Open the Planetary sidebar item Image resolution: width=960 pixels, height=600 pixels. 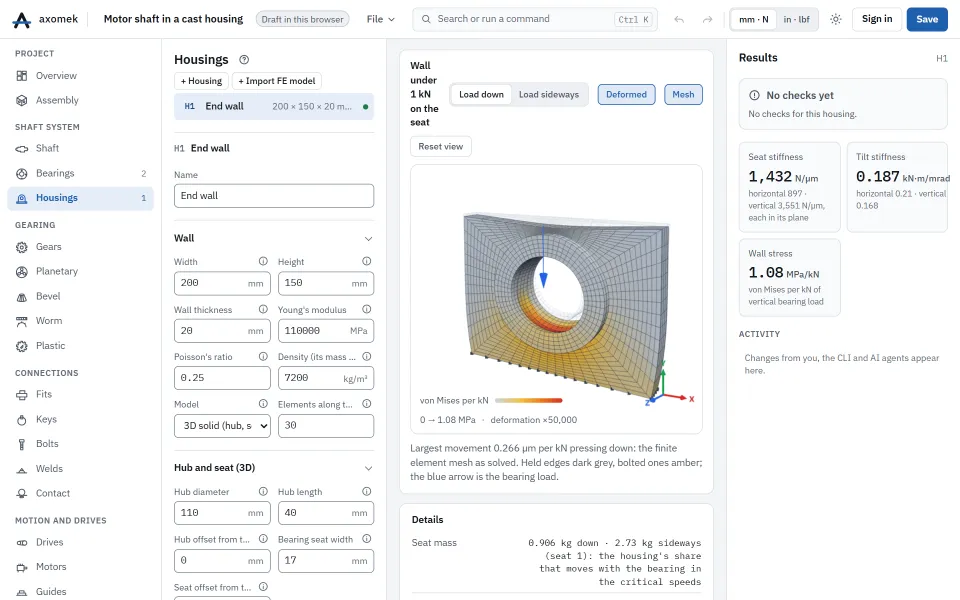(81, 271)
